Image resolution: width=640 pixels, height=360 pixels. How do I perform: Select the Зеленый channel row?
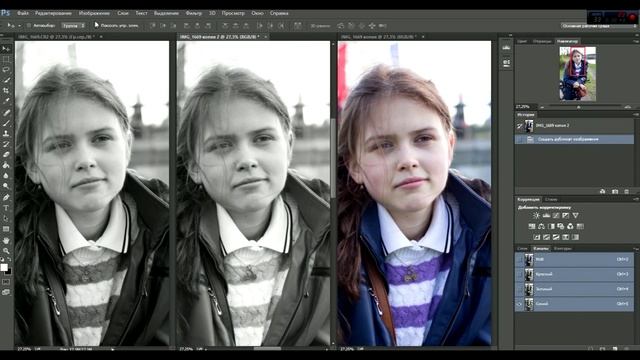click(x=574, y=289)
